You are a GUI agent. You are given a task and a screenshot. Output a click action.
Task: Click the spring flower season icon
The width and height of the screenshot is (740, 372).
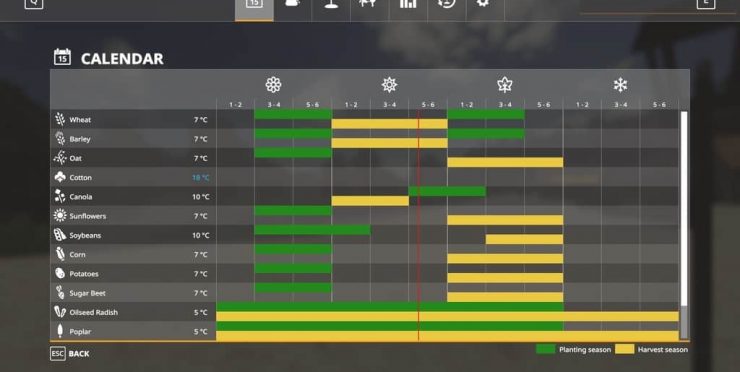click(273, 85)
